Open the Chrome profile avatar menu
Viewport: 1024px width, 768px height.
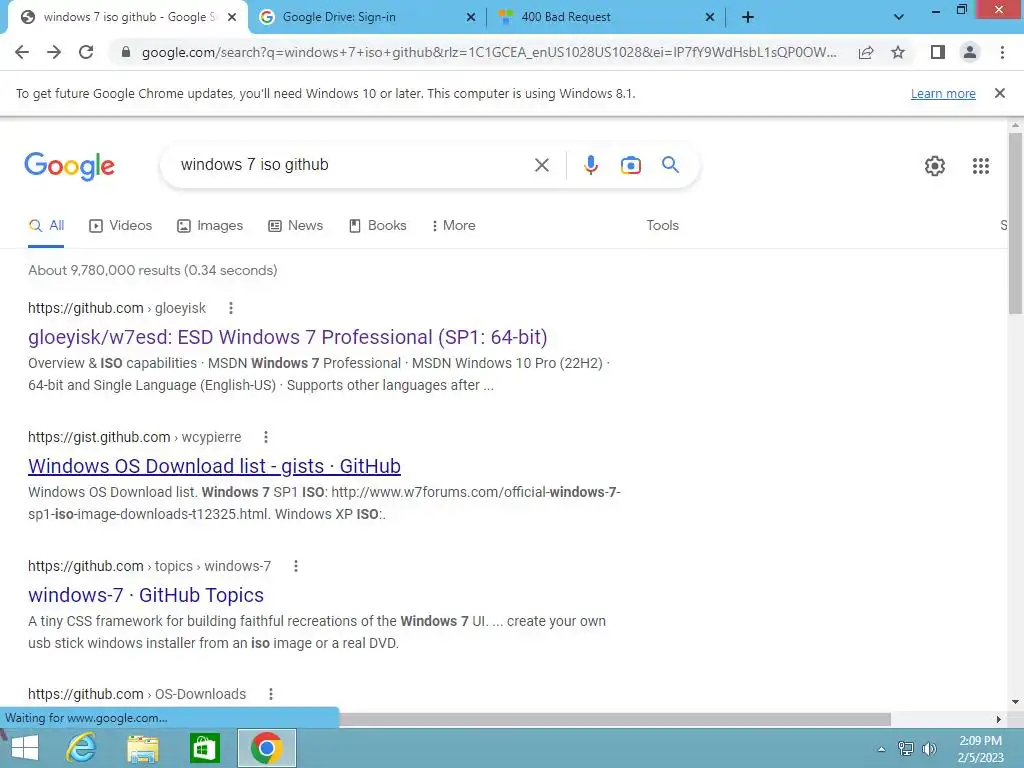pyautogui.click(x=970, y=52)
